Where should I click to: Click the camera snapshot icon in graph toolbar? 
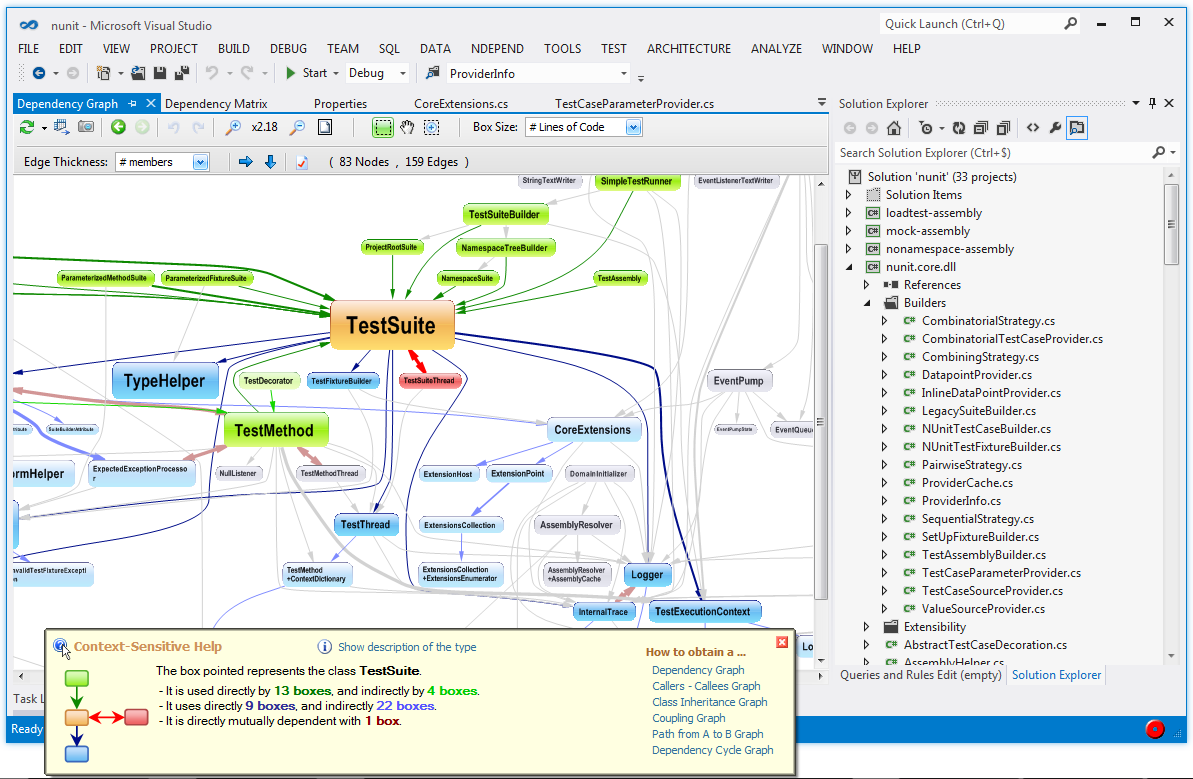pyautogui.click(x=86, y=127)
